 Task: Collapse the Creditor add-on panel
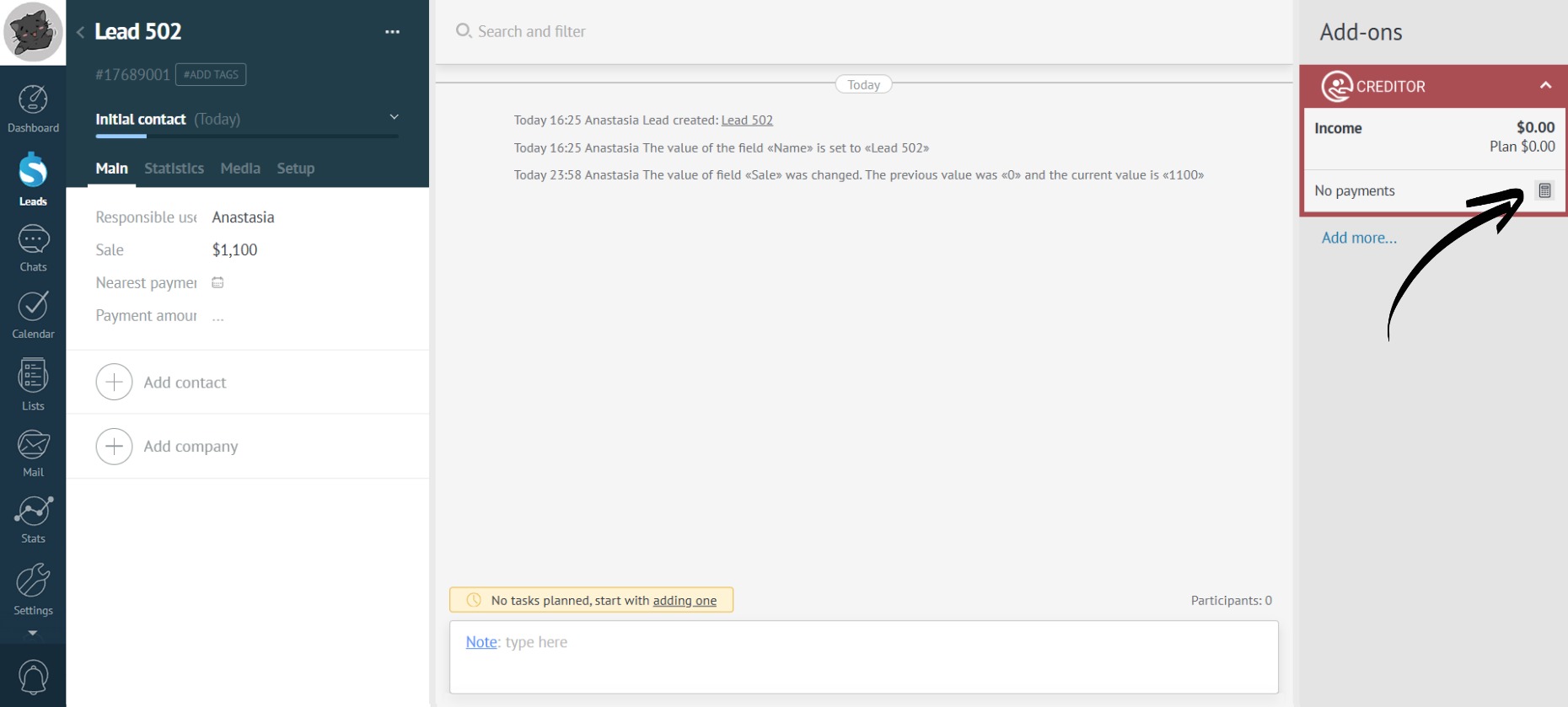(1545, 85)
